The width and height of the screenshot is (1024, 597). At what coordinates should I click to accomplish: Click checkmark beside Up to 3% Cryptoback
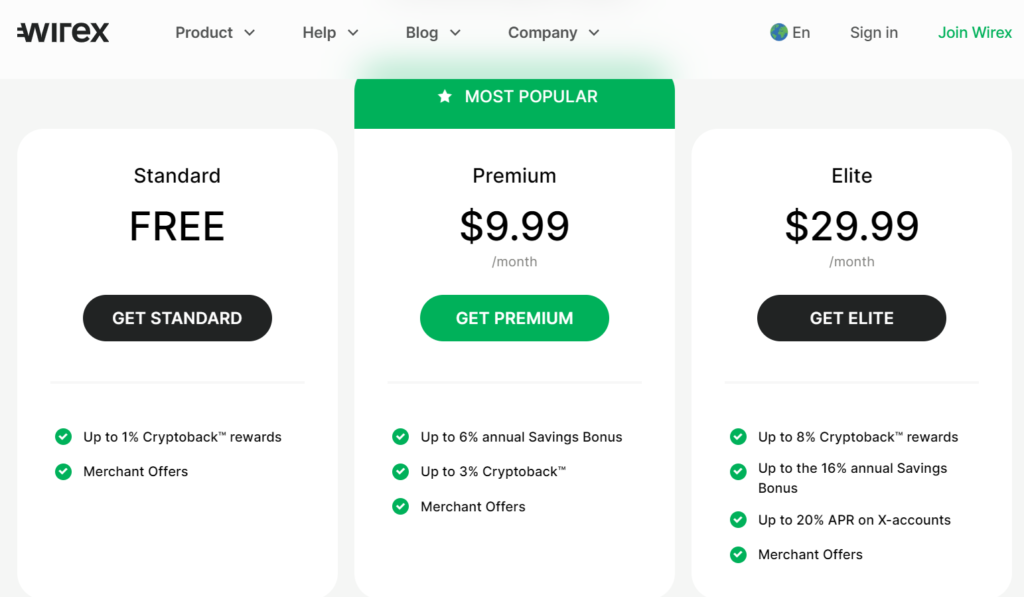pyautogui.click(x=400, y=471)
